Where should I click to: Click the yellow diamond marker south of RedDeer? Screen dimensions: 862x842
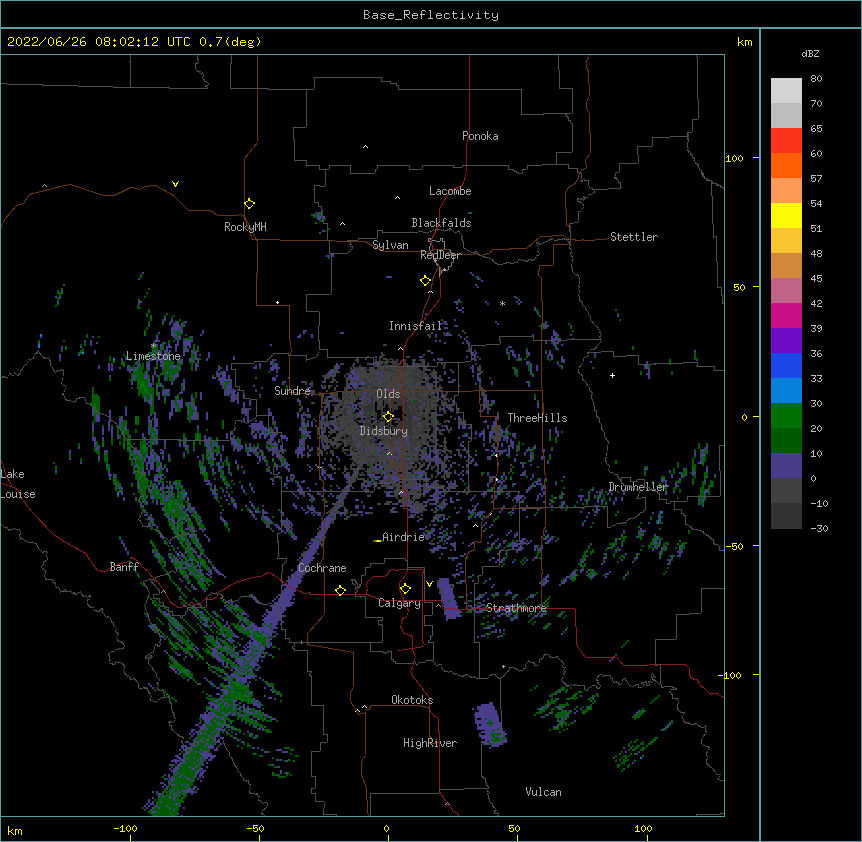426,281
